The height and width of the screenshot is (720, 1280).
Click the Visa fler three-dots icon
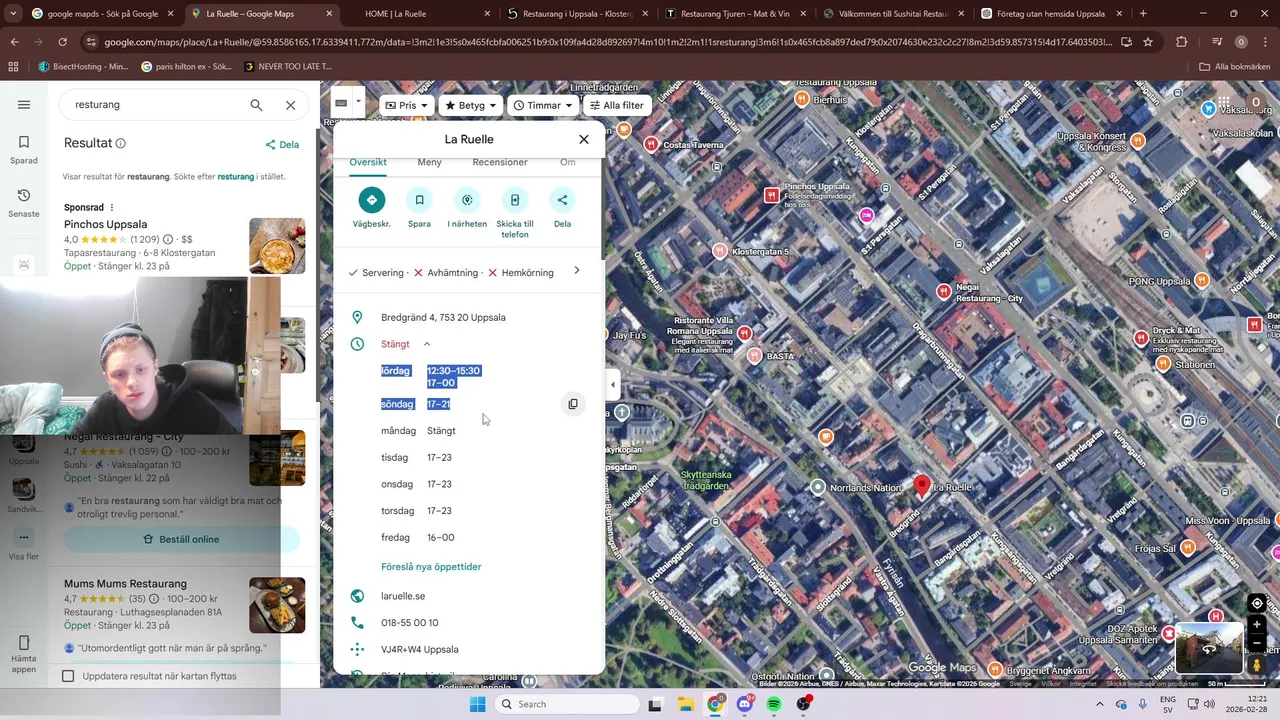pos(24,537)
